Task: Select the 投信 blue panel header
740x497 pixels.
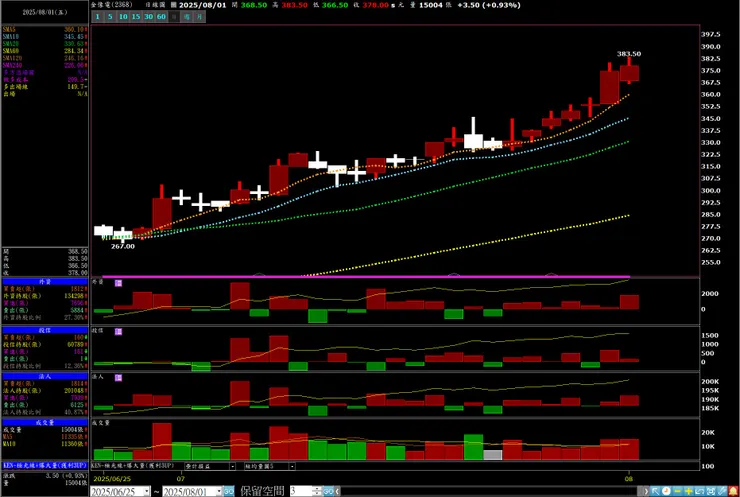Action: pos(45,330)
